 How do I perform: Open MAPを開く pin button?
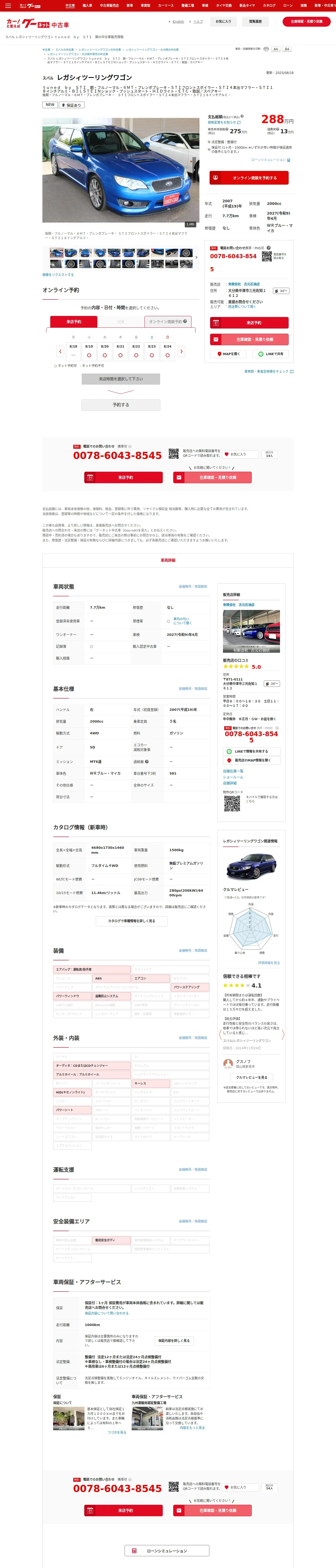[x=229, y=354]
